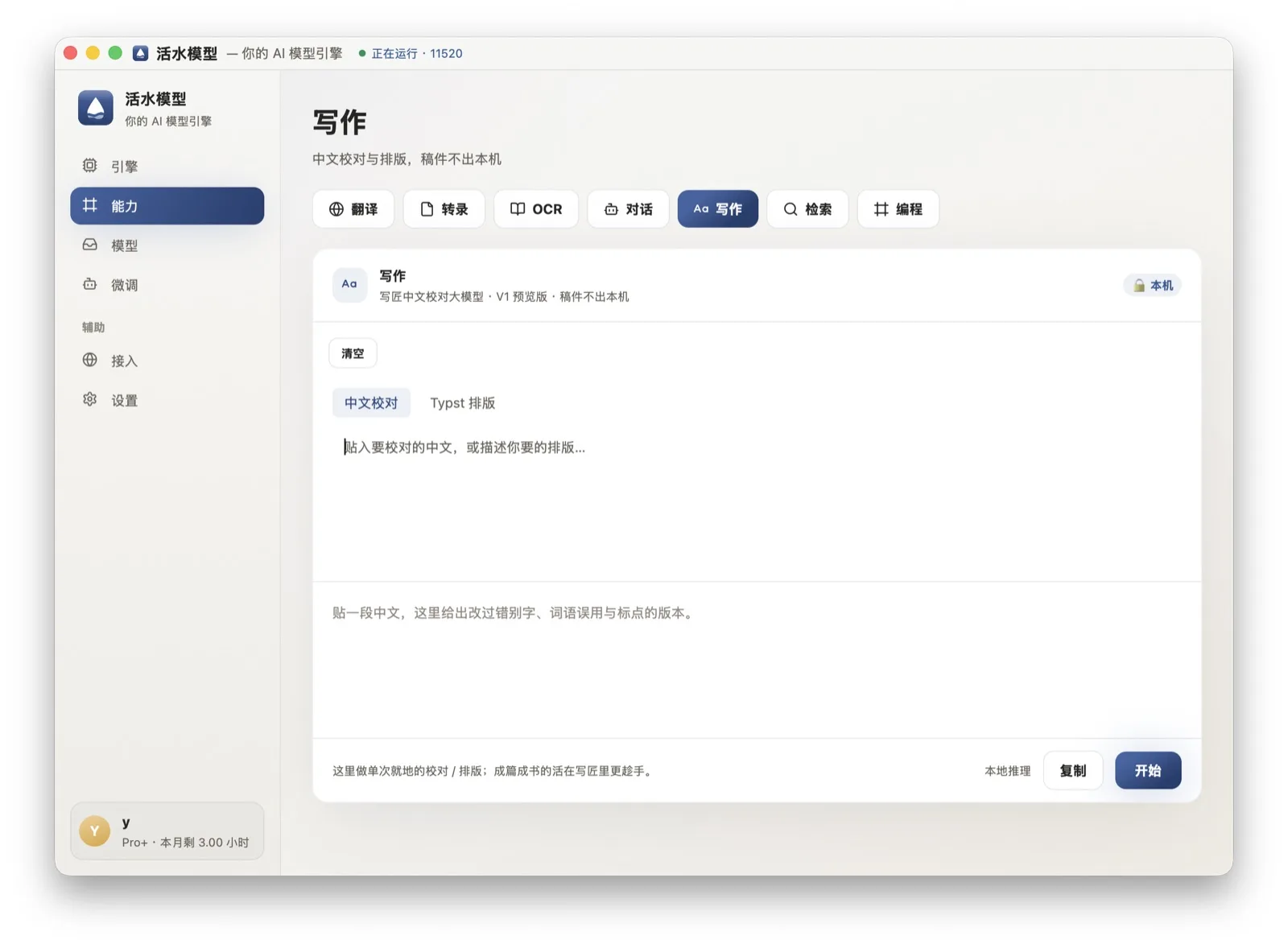Image resolution: width=1288 pixels, height=948 pixels.
Task: Click the app icon in title bar
Action: pyautogui.click(x=140, y=53)
